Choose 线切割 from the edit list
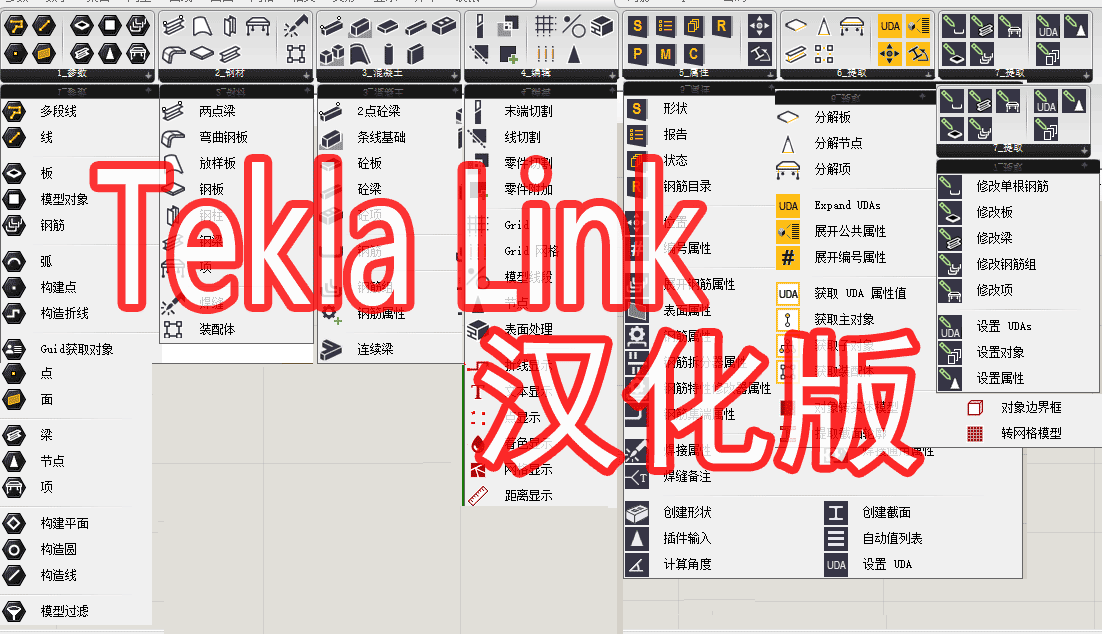Viewport: 1102px width, 634px height. [523, 137]
